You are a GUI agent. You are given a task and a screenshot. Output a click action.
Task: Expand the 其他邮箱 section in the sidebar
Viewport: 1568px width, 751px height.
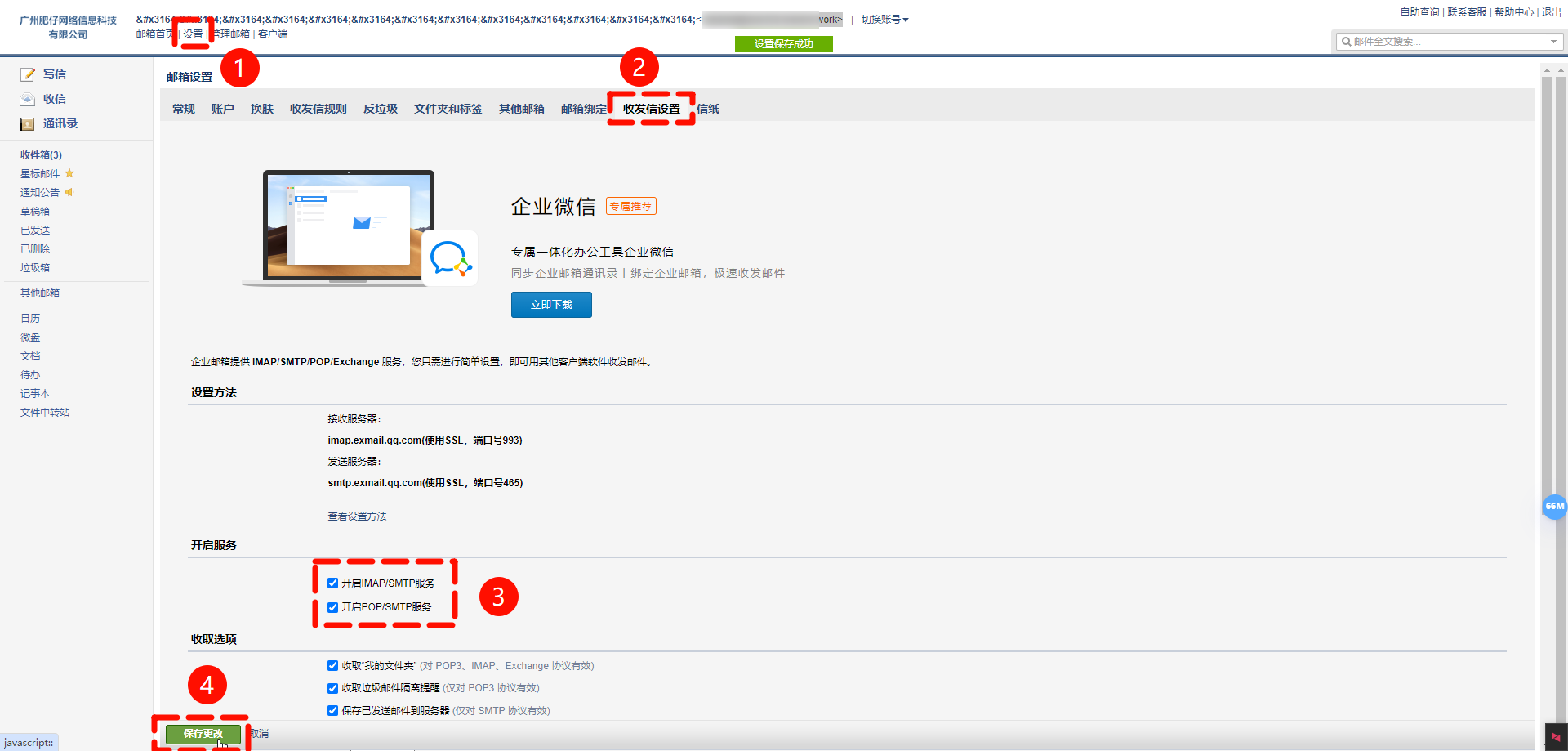[x=38, y=293]
